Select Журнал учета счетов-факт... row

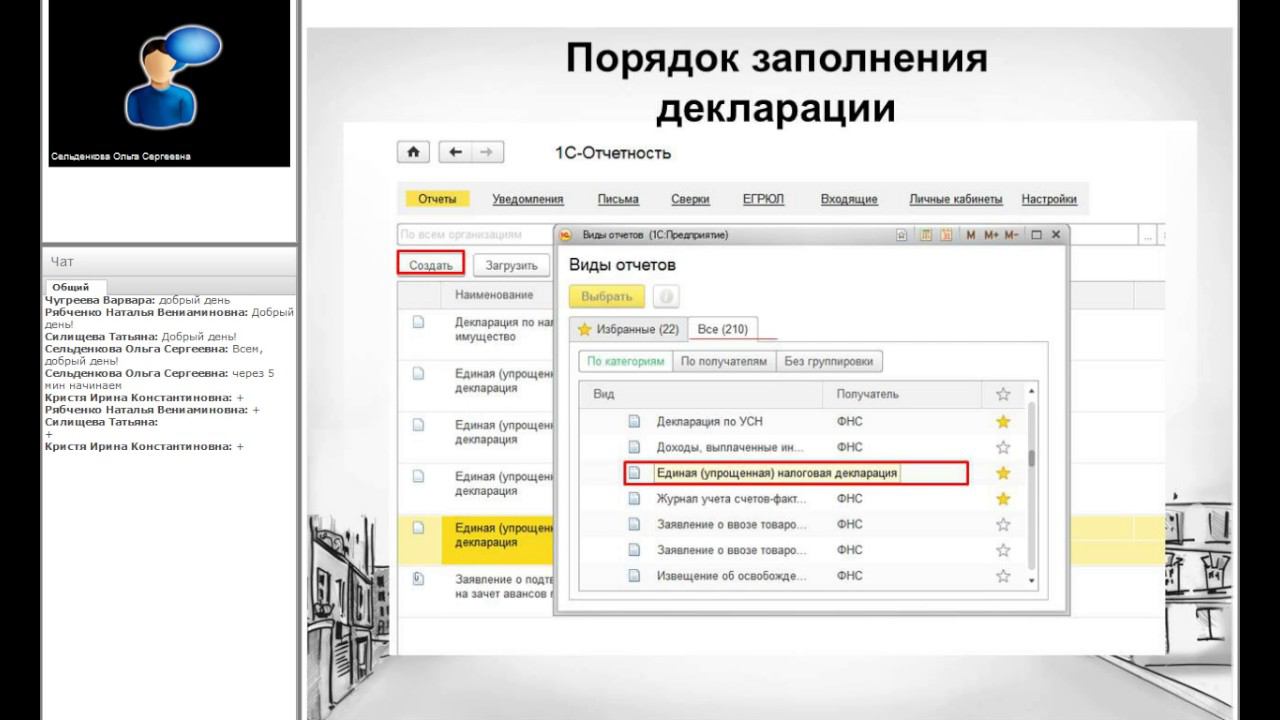click(803, 498)
